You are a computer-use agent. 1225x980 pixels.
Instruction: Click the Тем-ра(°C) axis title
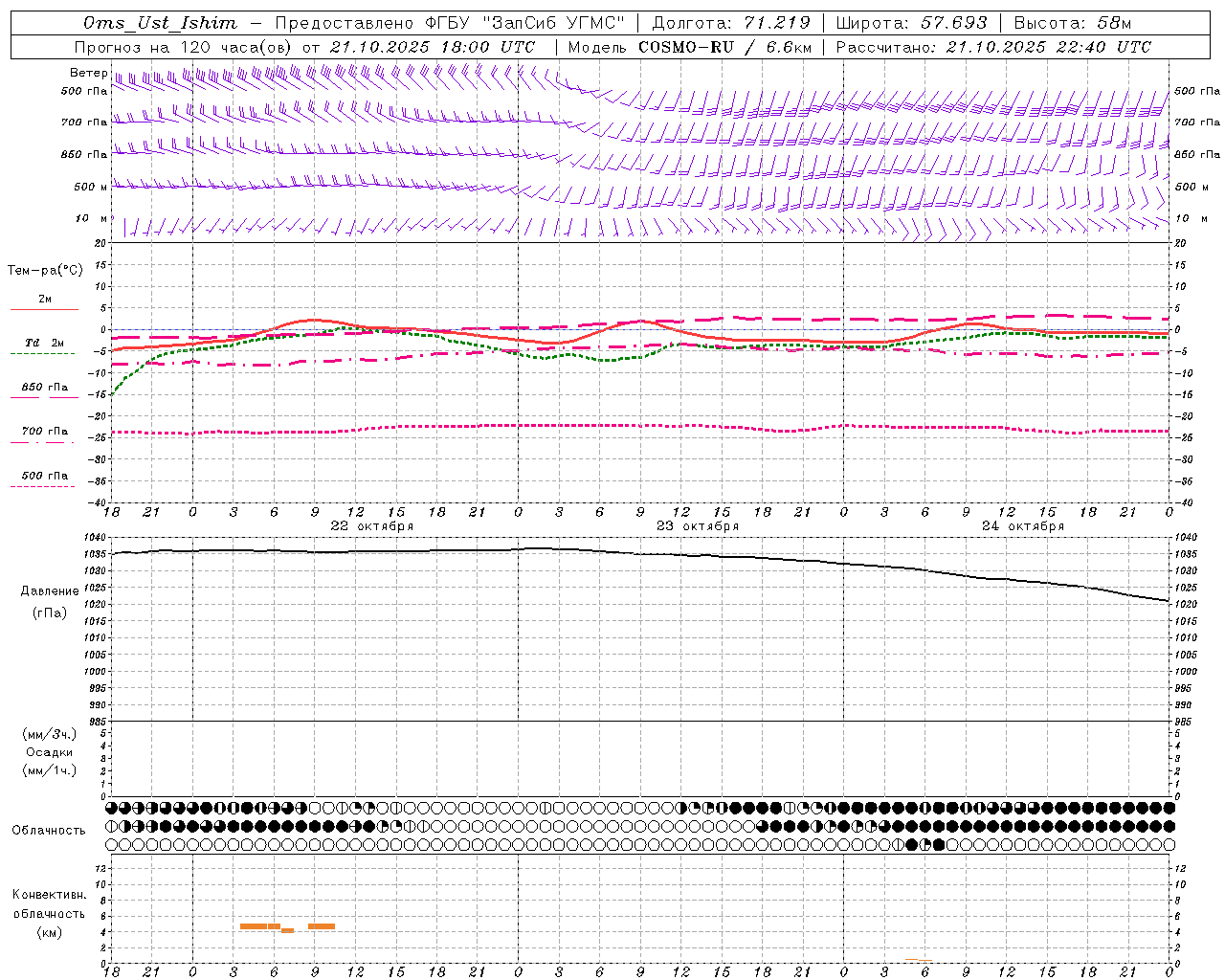pos(45,271)
